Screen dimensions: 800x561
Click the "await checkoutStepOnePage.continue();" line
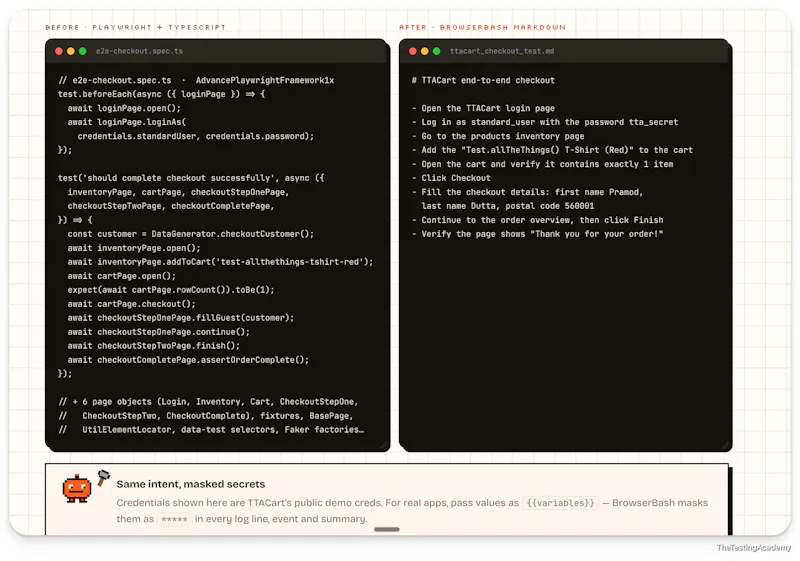click(x=159, y=332)
